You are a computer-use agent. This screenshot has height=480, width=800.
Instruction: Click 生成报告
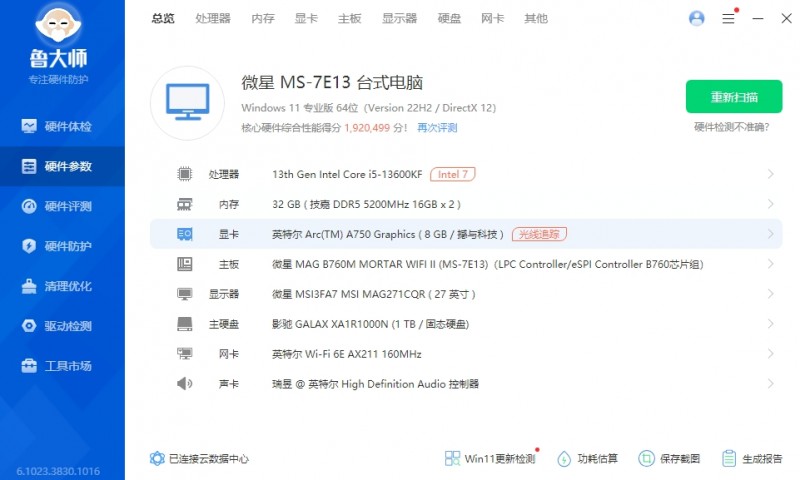[x=752, y=459]
